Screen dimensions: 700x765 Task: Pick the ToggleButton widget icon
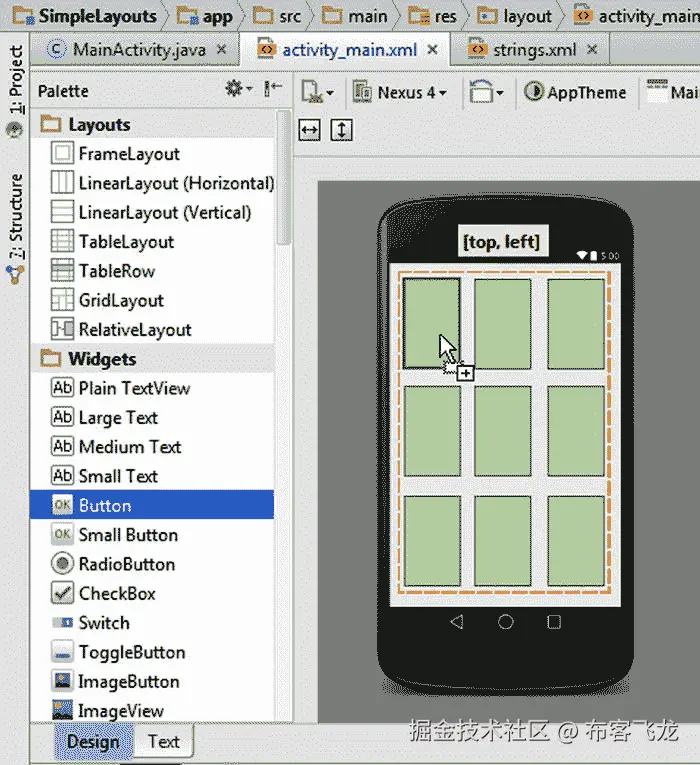point(62,652)
